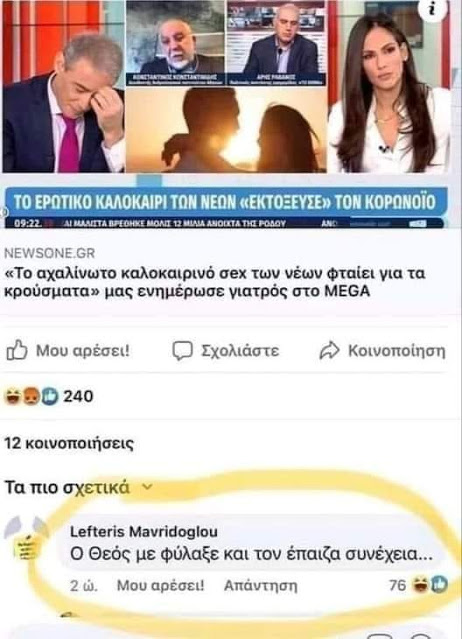Open the laughing reaction emoji beside 240
Image resolution: width=462 pixels, height=639 pixels.
click(13, 396)
